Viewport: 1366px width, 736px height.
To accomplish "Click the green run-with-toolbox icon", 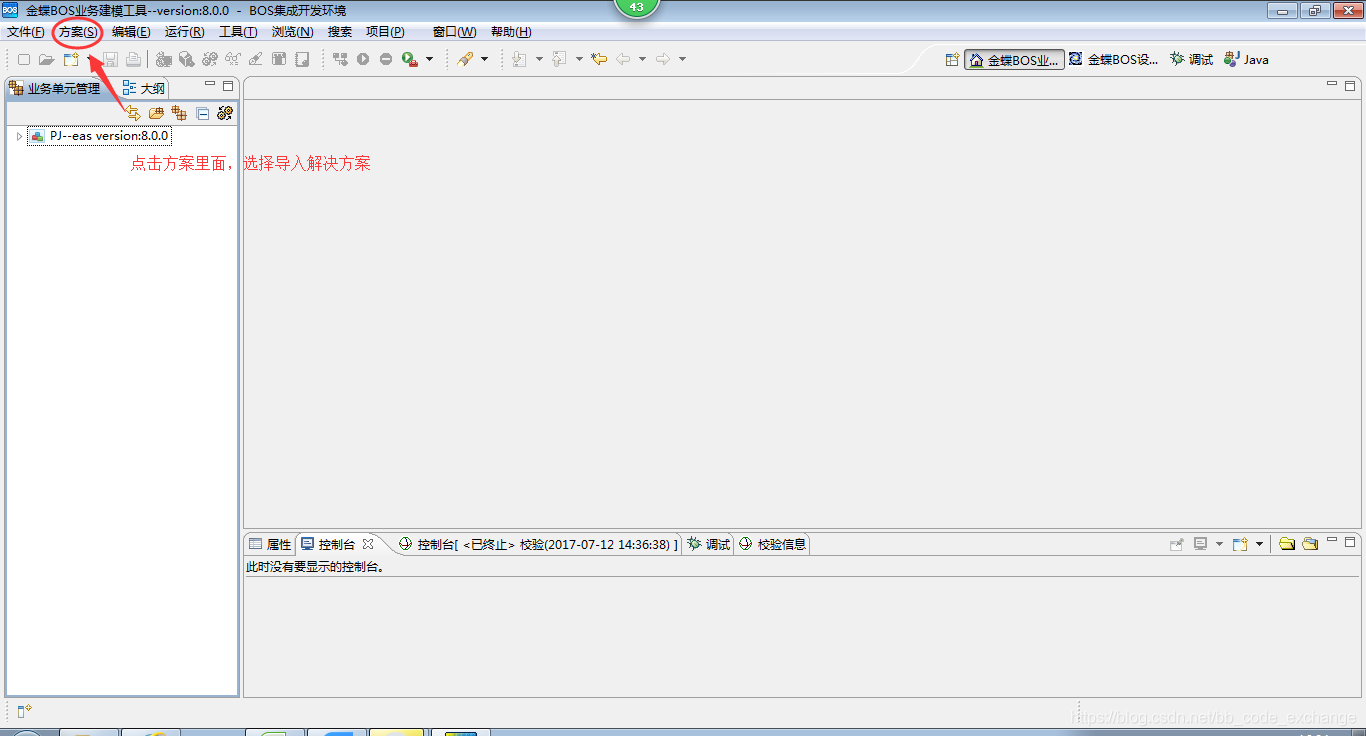I will [409, 59].
